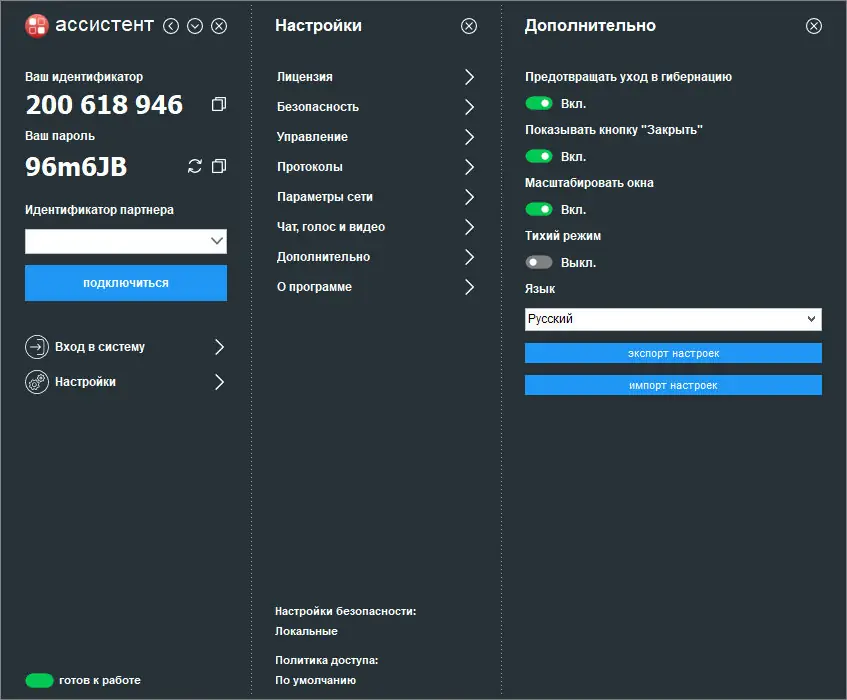
Task: Click the «экспорт настроек» button
Action: 673,353
